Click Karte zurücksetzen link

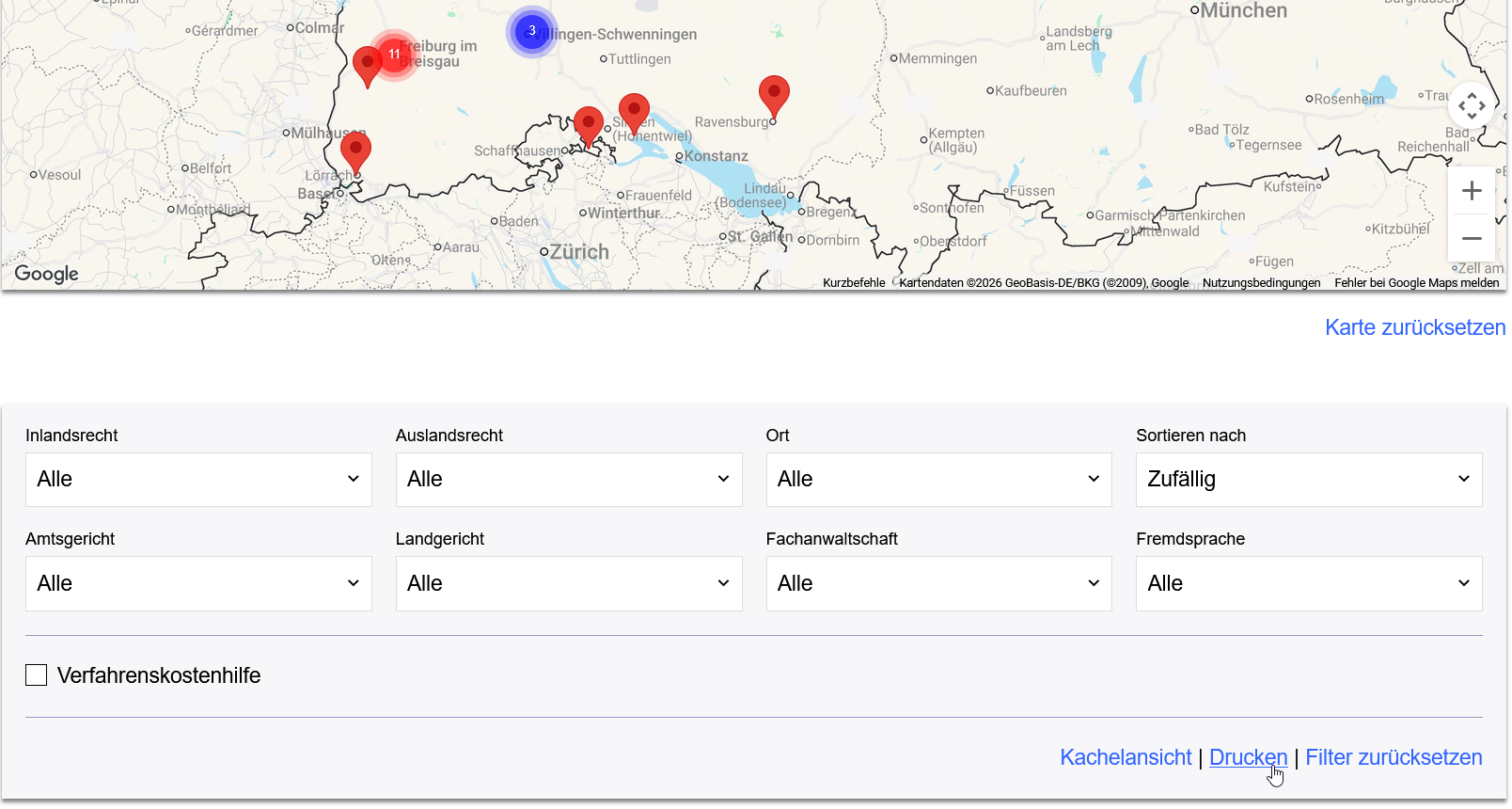[x=1415, y=327]
